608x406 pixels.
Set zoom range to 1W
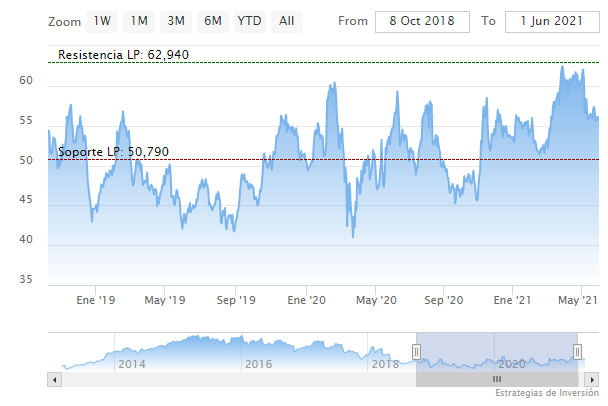(101, 20)
